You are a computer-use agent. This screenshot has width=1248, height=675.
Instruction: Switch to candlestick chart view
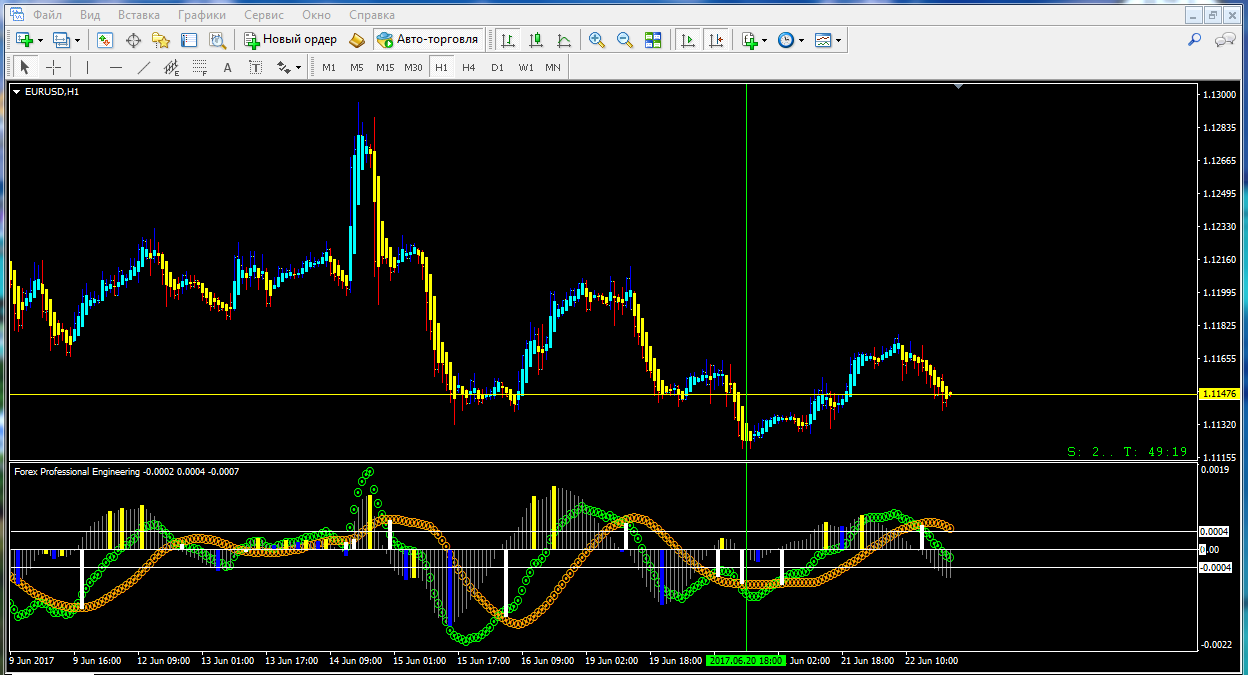coord(536,40)
